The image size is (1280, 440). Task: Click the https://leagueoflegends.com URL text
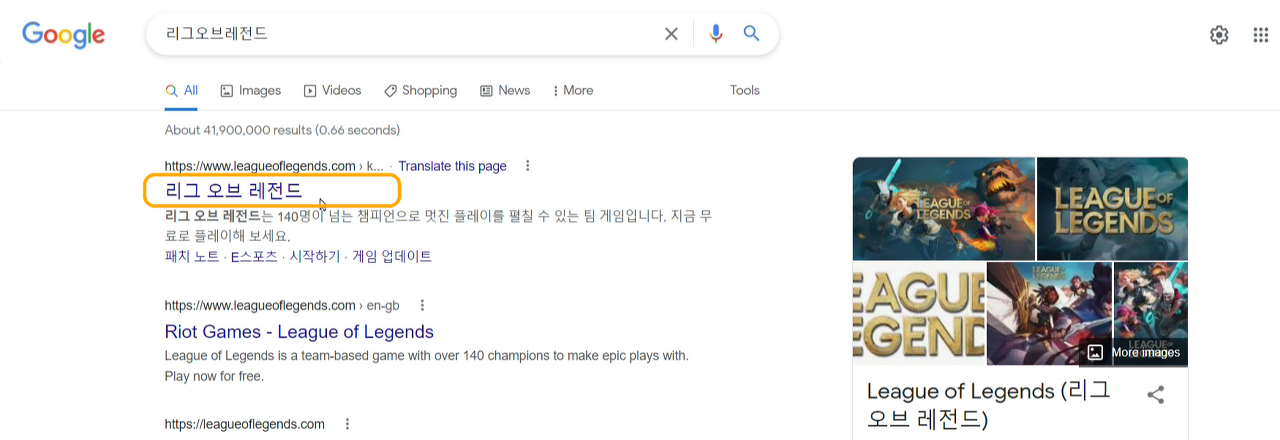(245, 424)
